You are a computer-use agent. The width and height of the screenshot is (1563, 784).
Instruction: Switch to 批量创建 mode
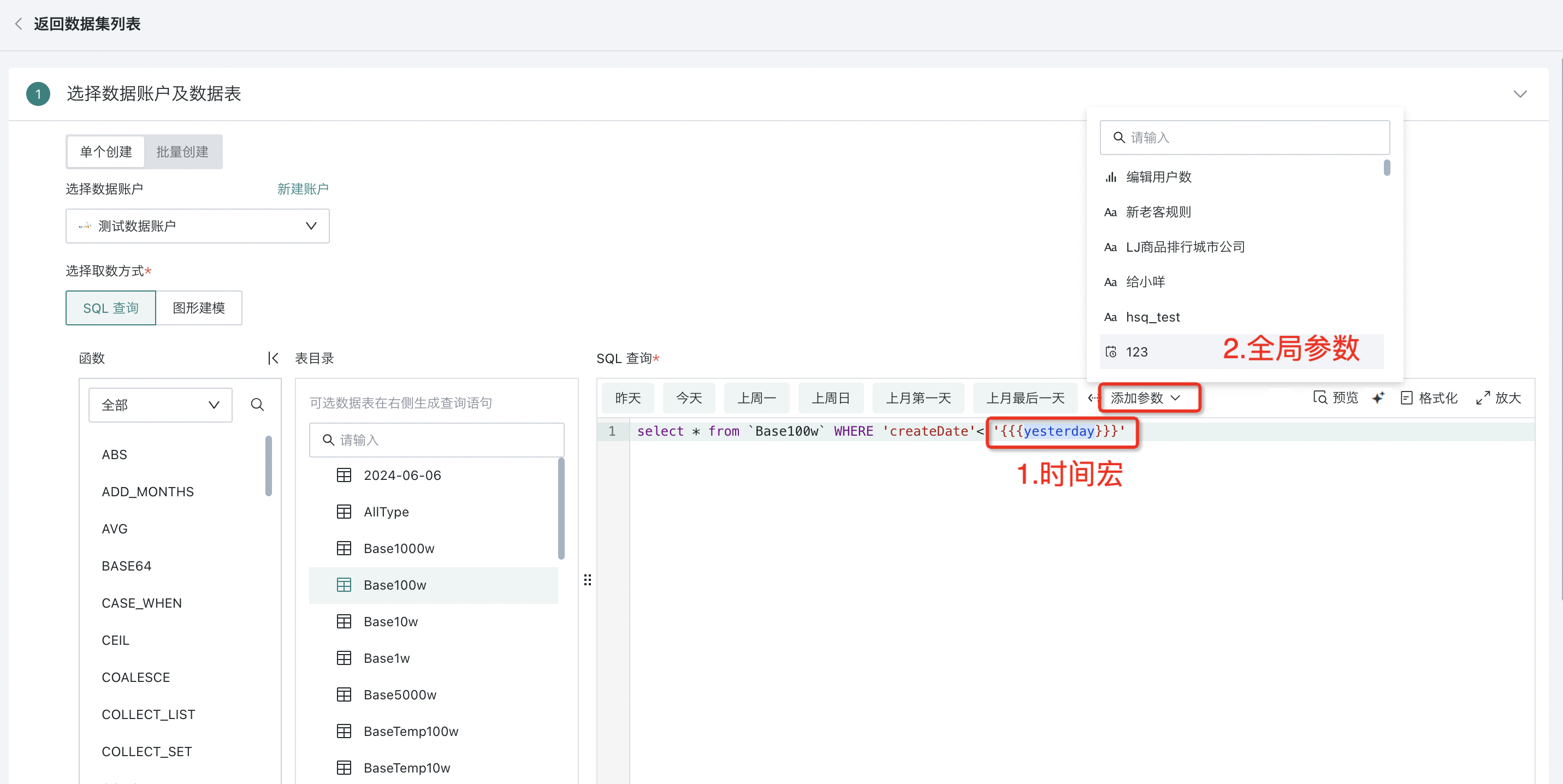[x=182, y=152]
